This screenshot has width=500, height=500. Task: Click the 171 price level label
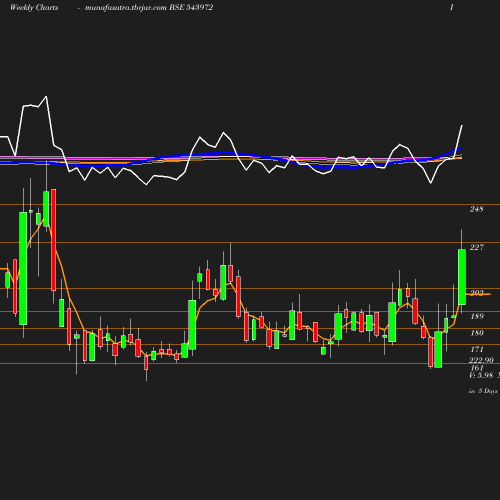(477, 349)
